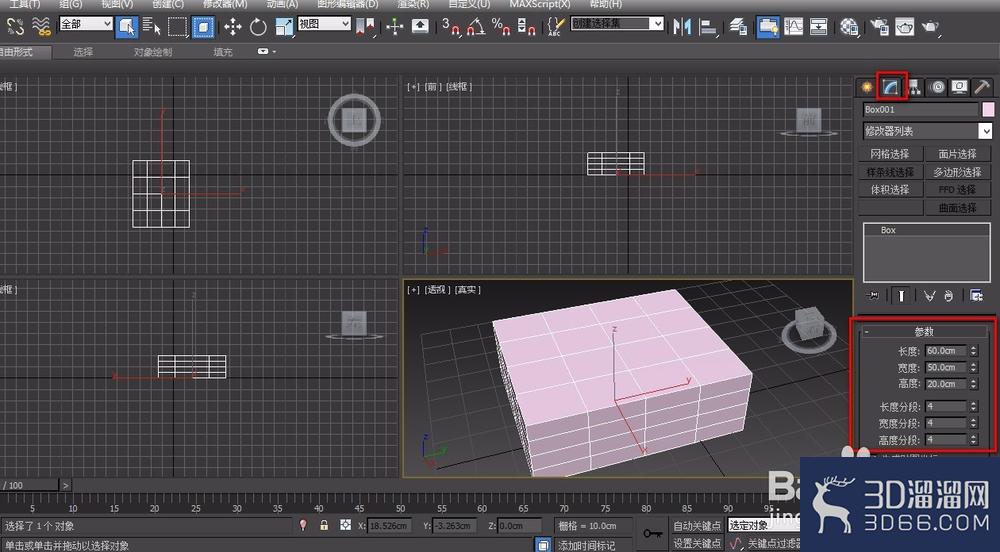Activate the Select Object tool
Viewport: 1000px width, 552px height.
127,27
